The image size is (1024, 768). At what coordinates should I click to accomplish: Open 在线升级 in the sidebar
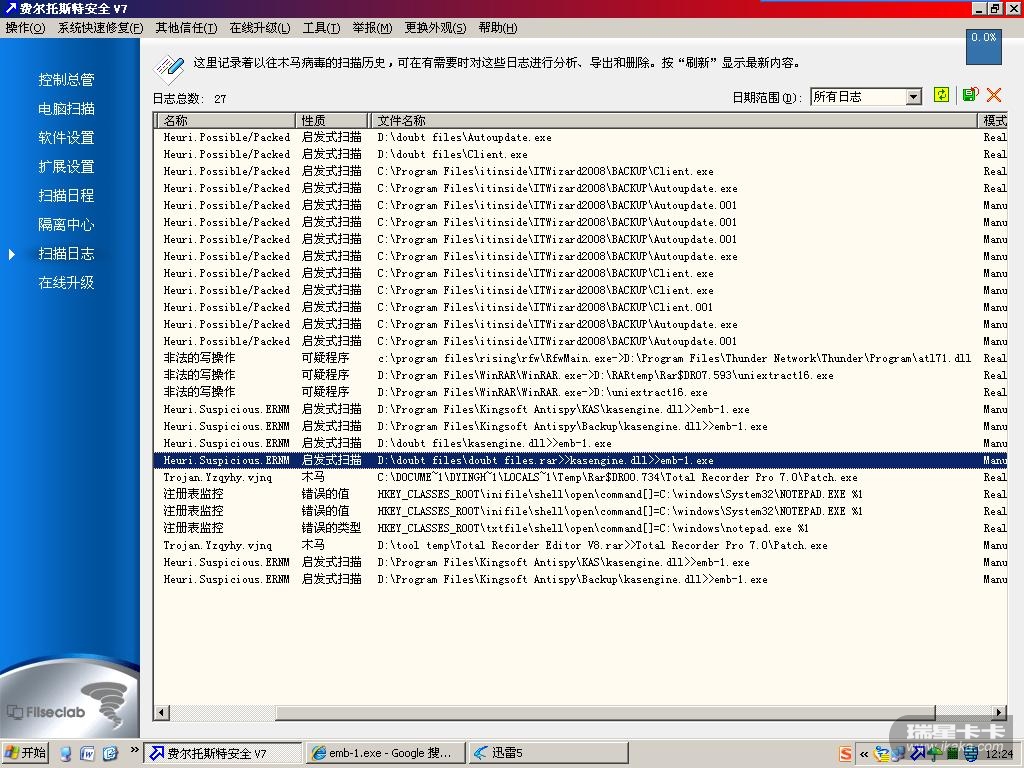[66, 283]
